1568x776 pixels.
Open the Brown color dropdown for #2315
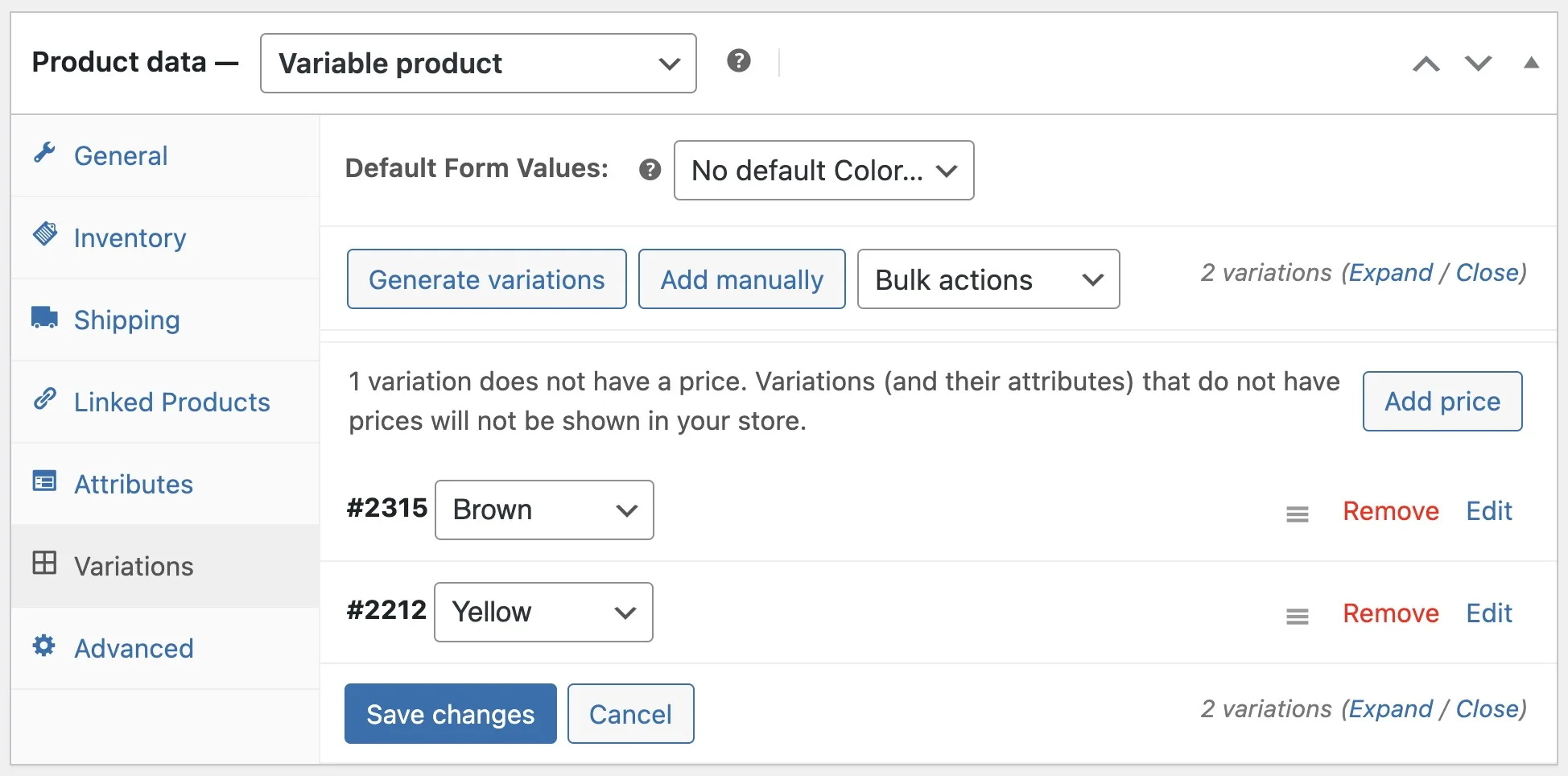(544, 510)
